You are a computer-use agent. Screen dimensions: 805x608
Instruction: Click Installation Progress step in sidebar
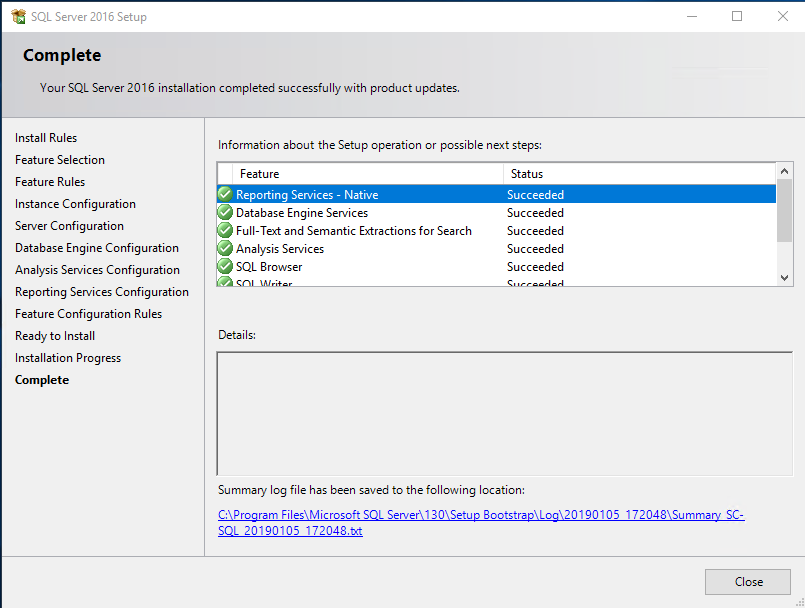[68, 358]
